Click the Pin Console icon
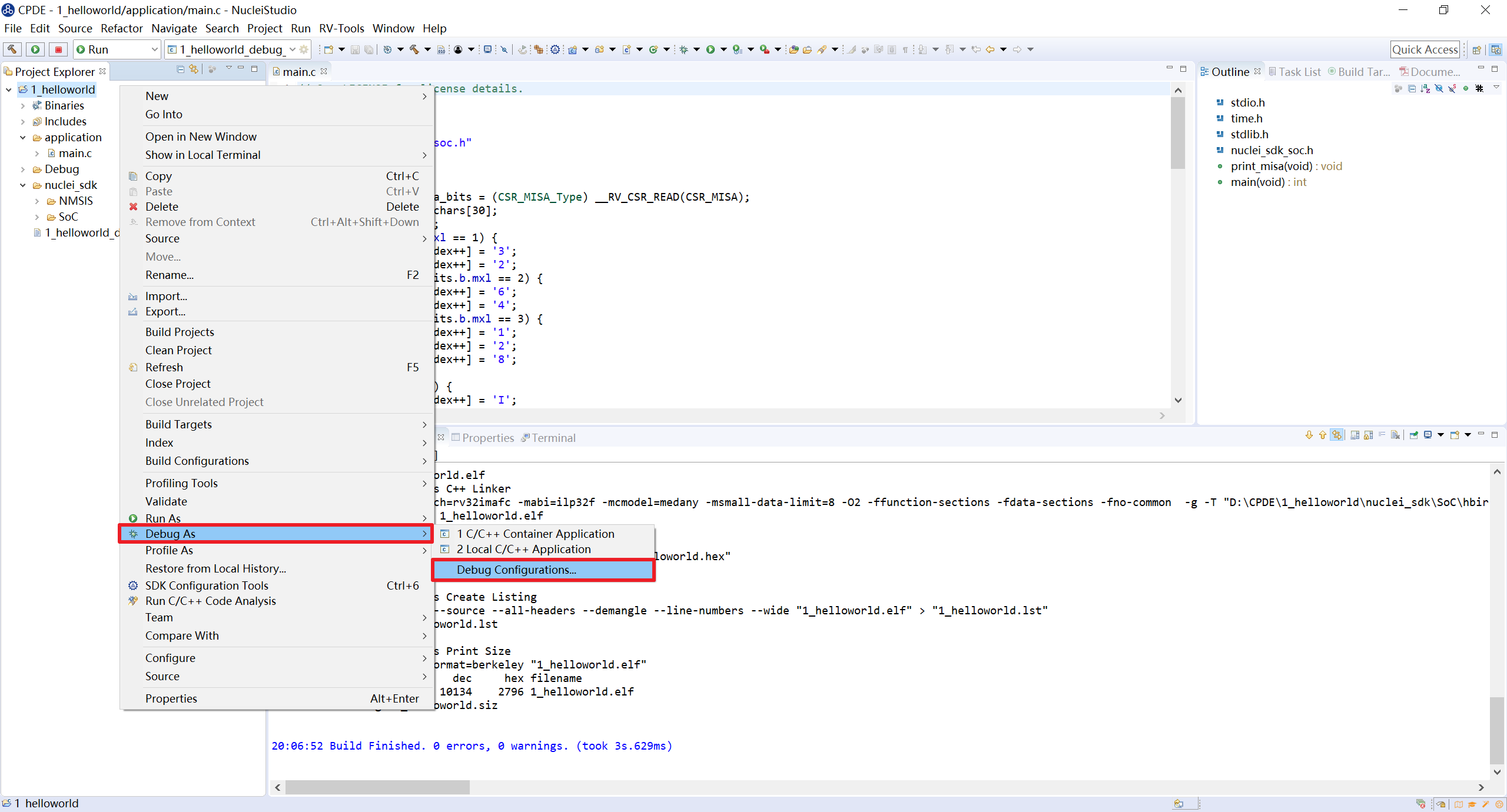This screenshot has height=812, width=1507. [1413, 435]
